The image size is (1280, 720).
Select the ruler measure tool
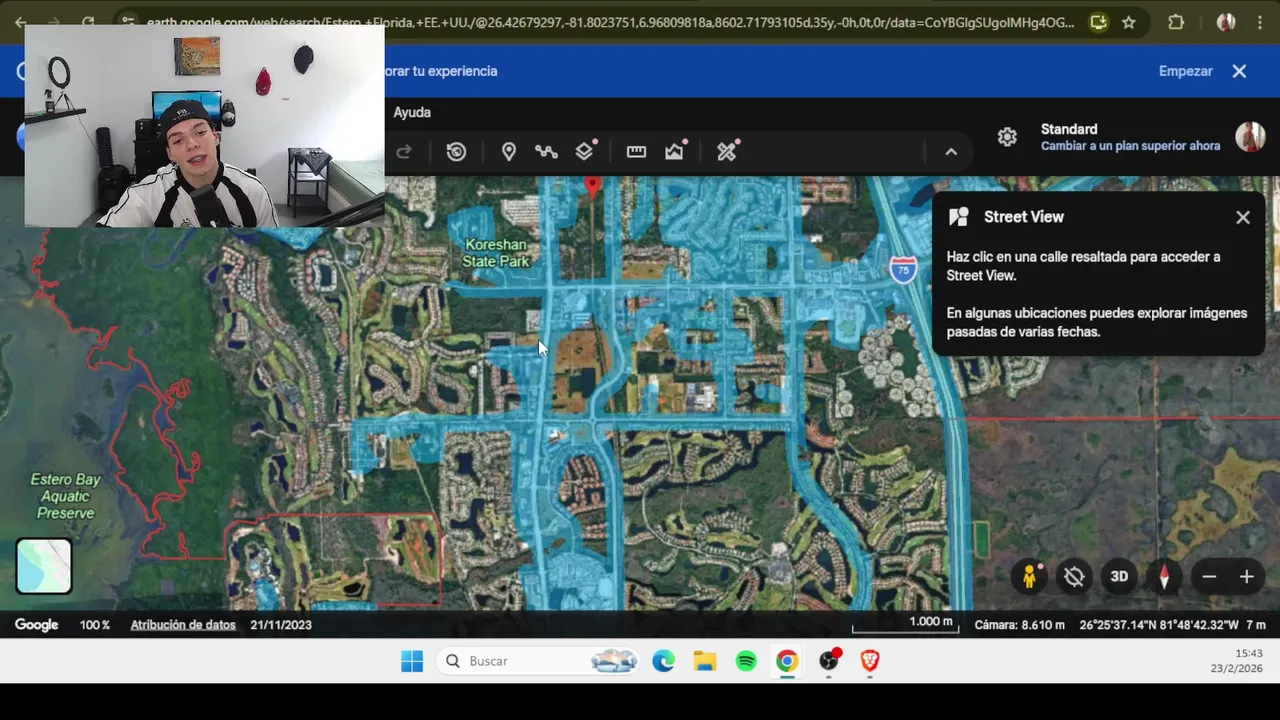click(636, 152)
